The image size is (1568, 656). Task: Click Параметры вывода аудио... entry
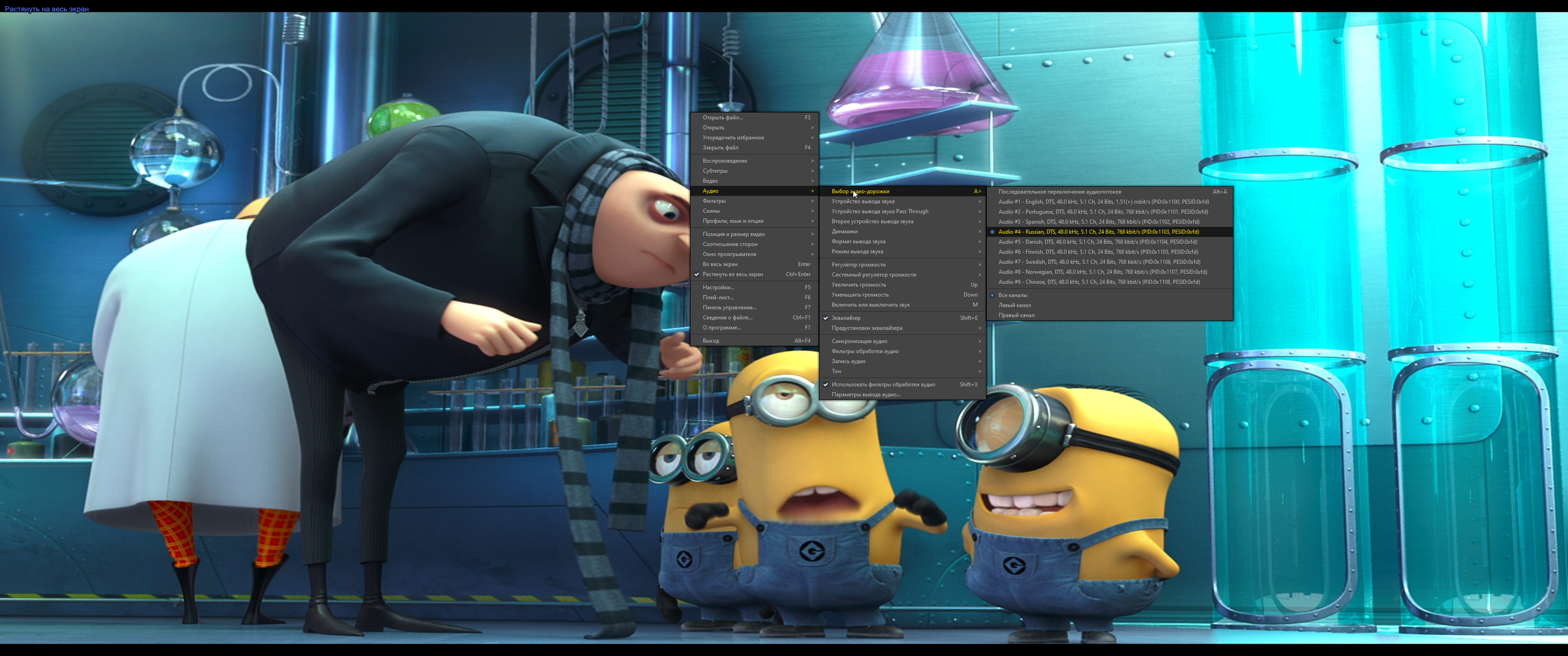866,395
